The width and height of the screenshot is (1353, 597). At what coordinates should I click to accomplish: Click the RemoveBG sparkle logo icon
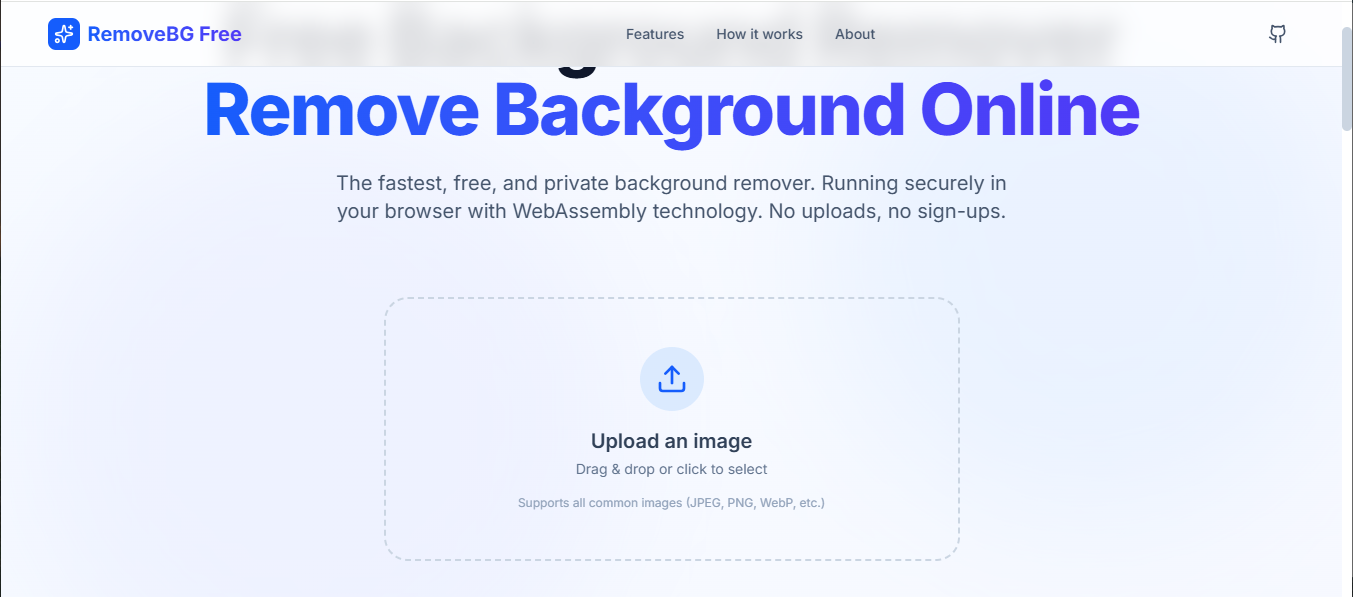(x=64, y=34)
